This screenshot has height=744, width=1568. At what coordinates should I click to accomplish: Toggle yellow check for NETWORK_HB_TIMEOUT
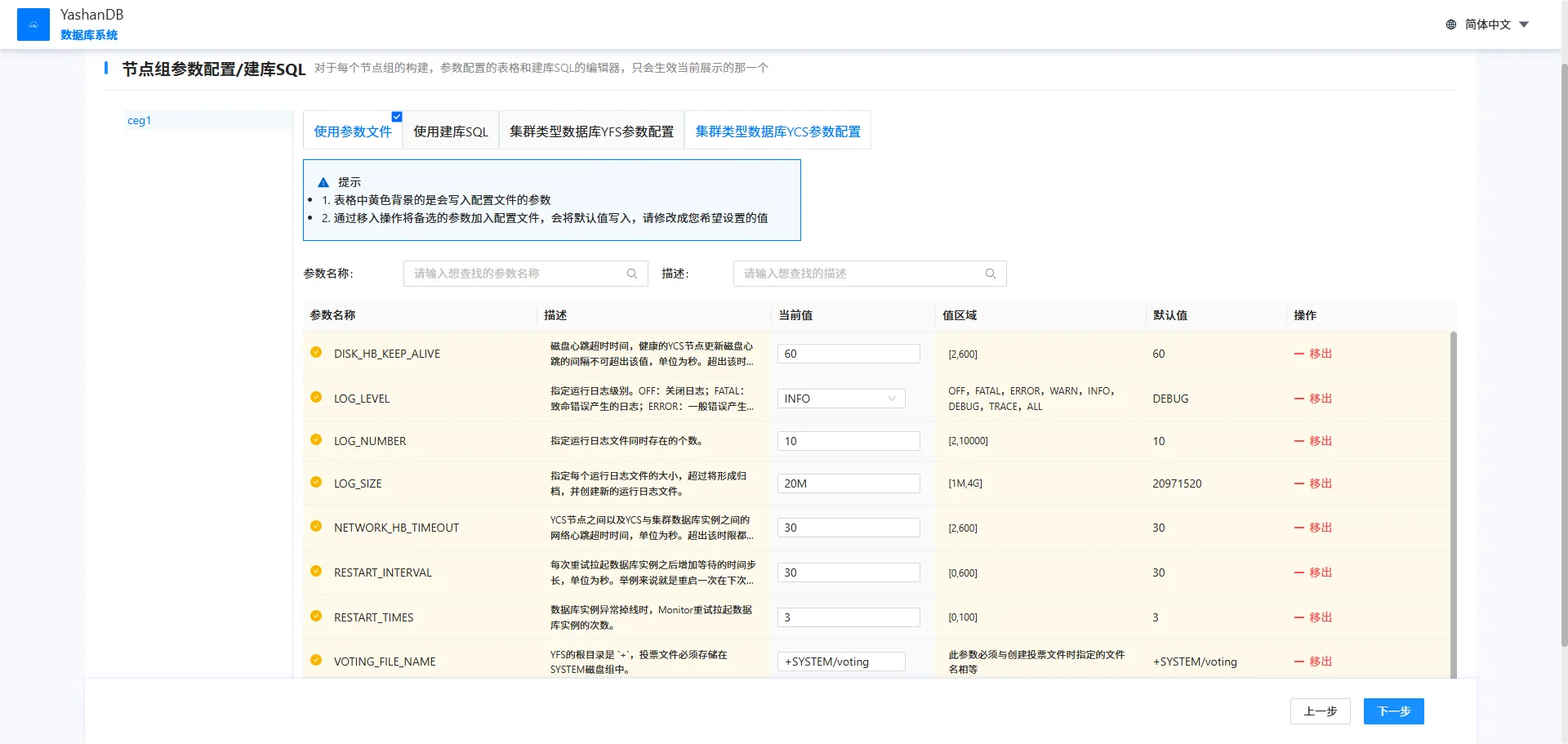(316, 527)
